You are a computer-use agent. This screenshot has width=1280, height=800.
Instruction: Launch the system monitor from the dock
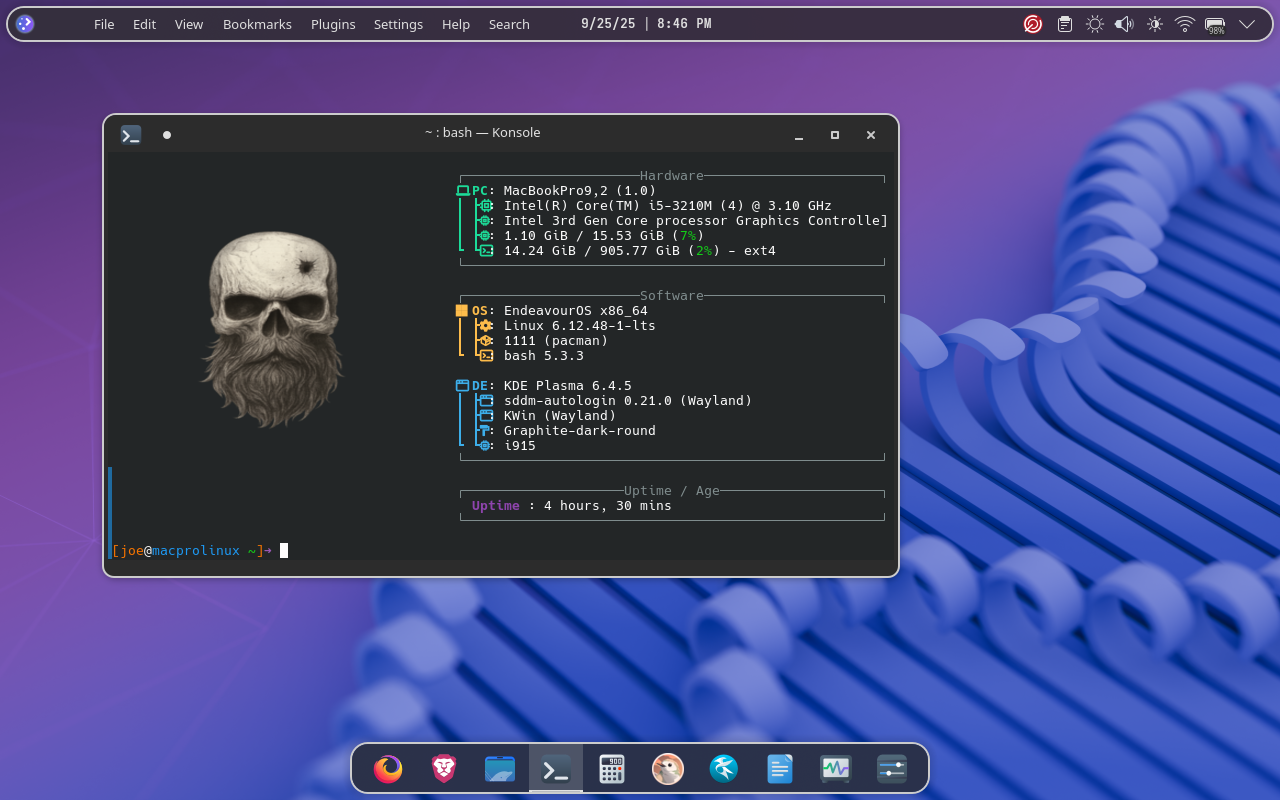[836, 768]
